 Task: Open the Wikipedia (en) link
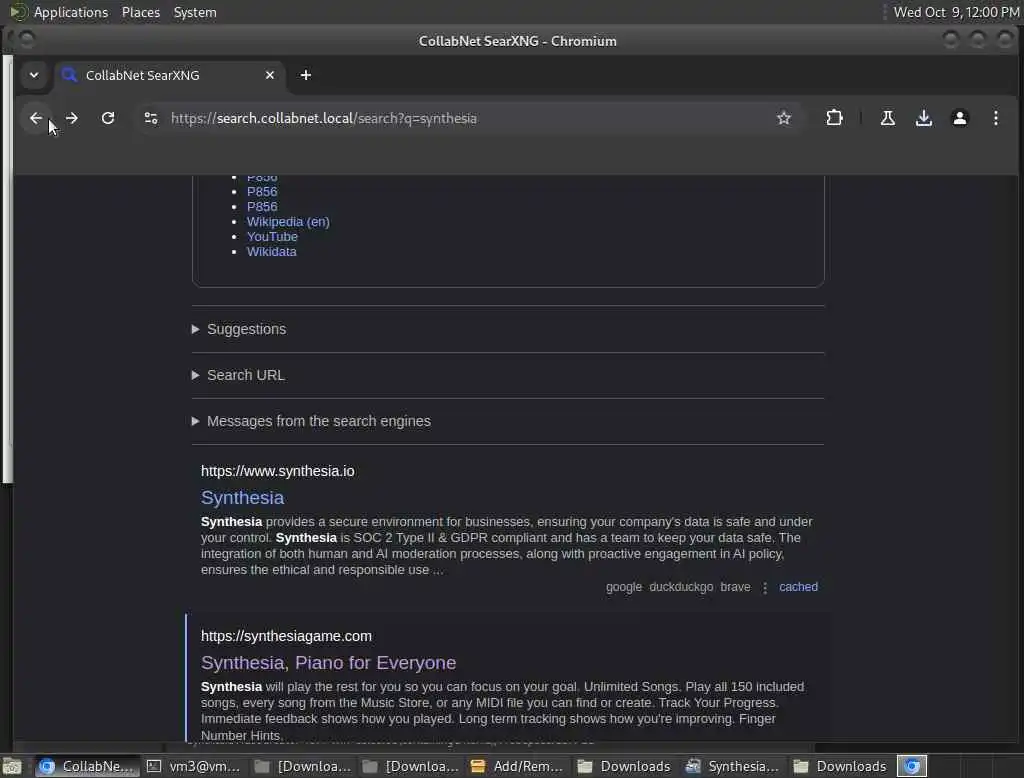(288, 221)
